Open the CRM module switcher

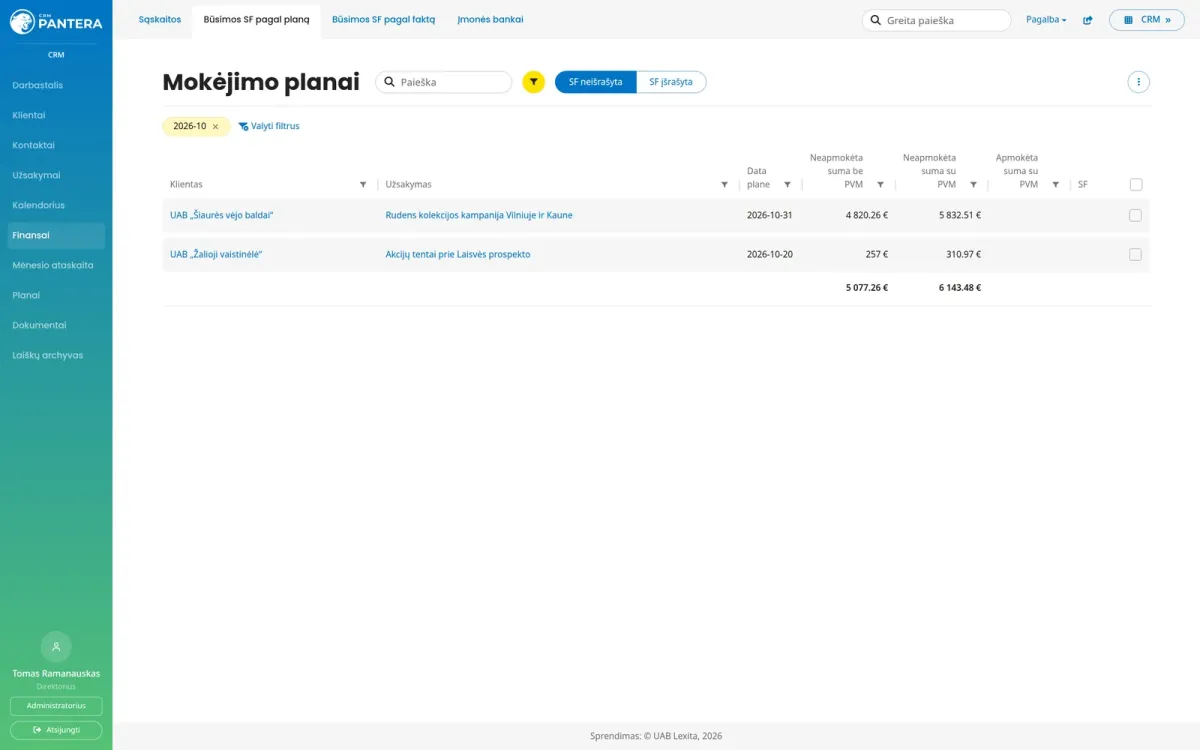(1147, 20)
